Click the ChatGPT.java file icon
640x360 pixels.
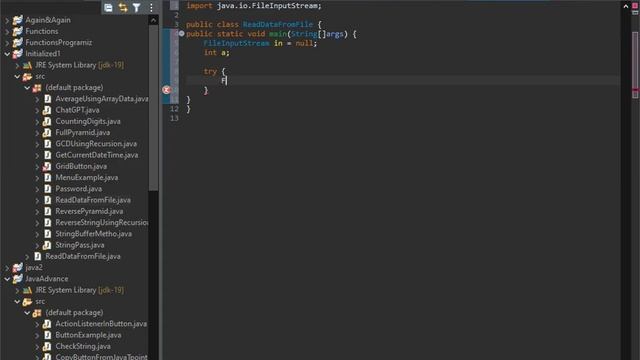[x=47, y=110]
